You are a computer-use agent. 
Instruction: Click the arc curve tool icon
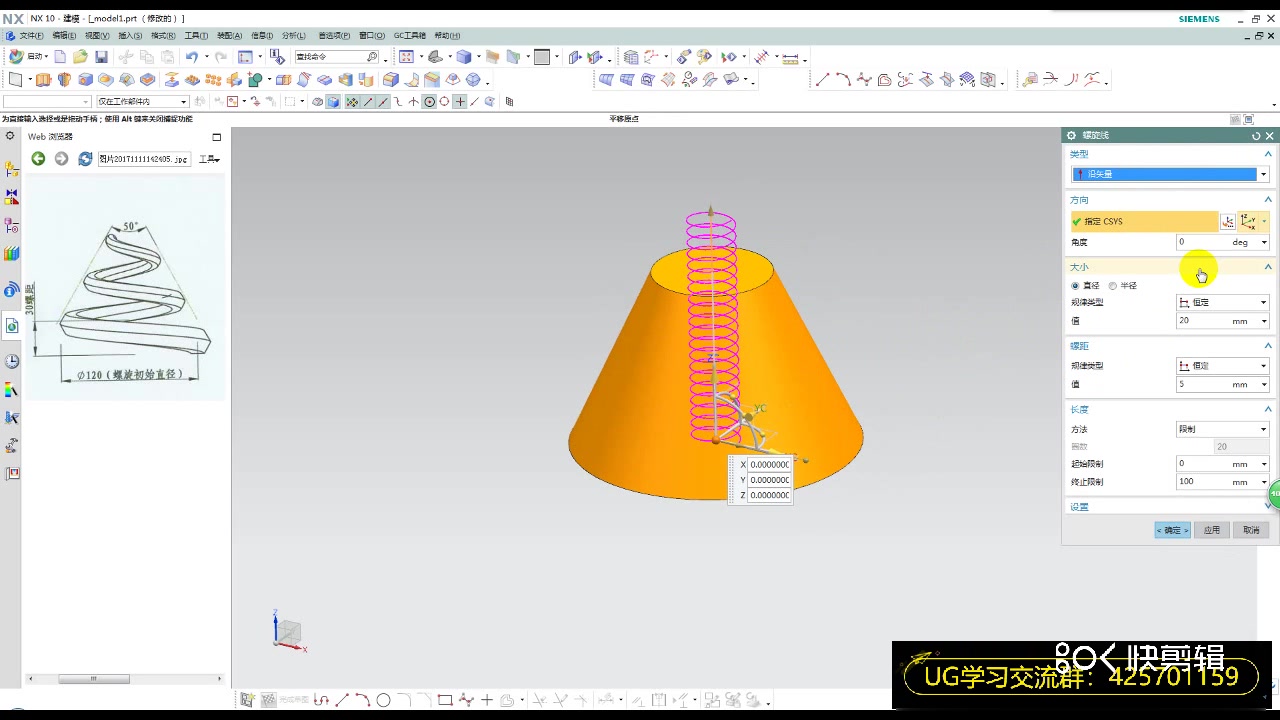843,80
